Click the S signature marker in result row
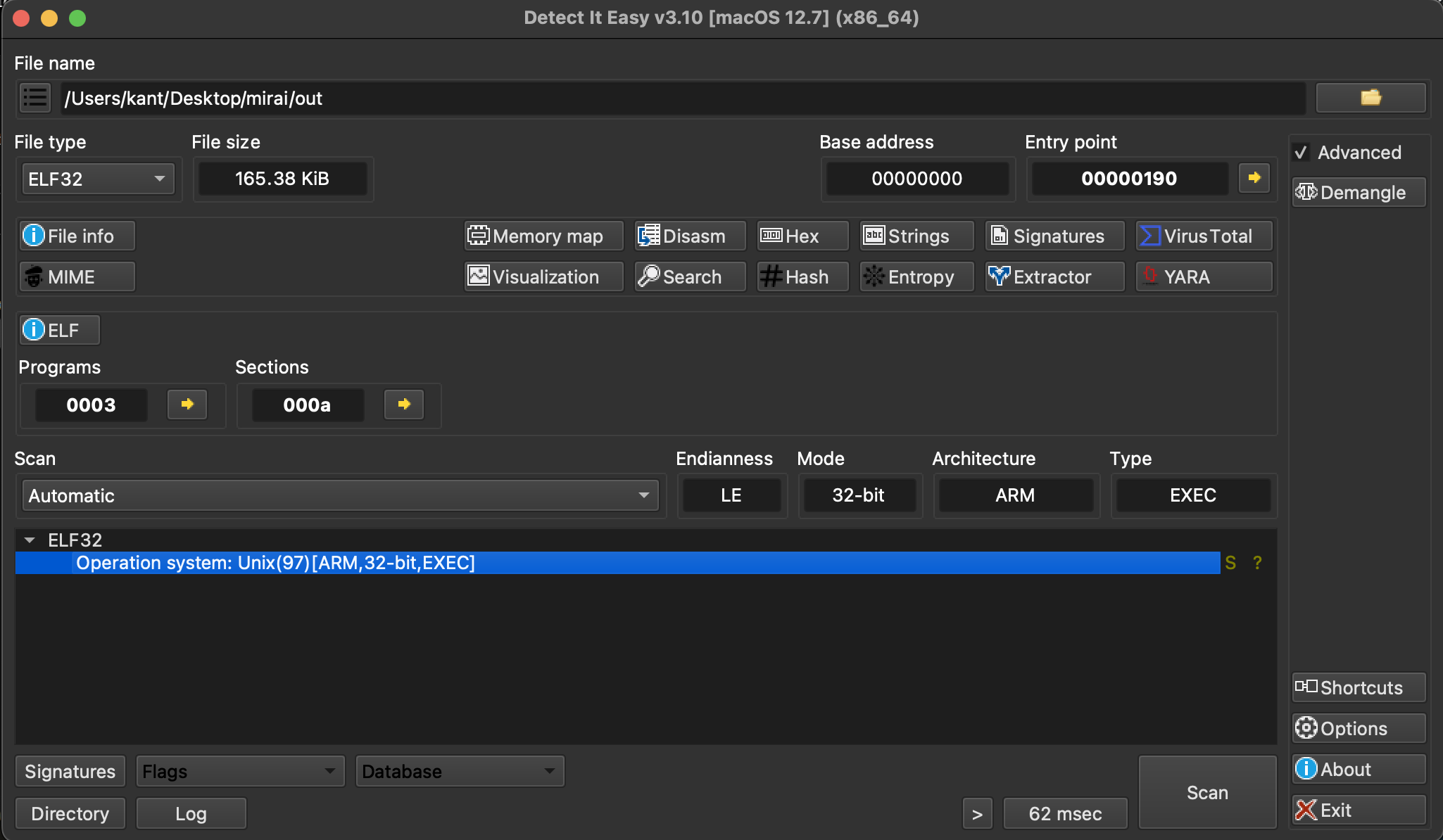The height and width of the screenshot is (840, 1443). (x=1230, y=563)
